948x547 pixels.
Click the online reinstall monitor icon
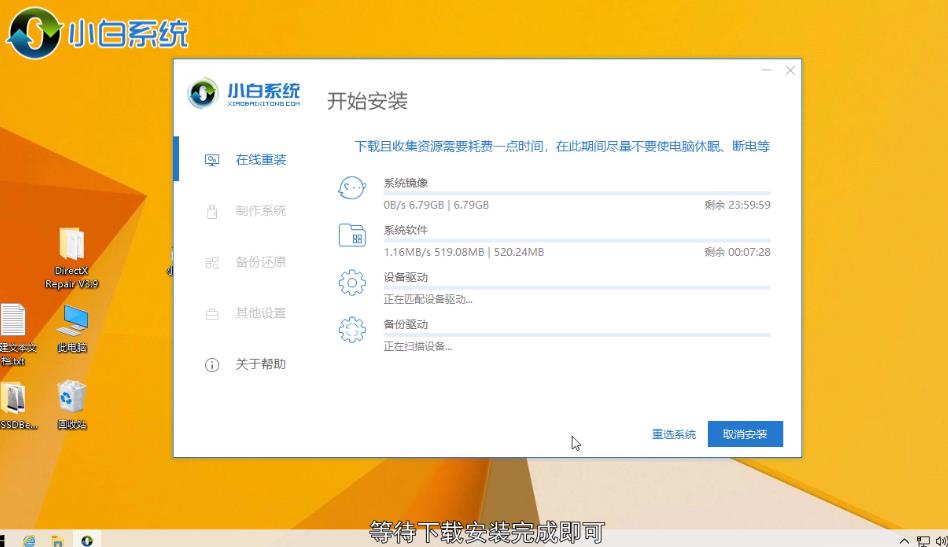(x=212, y=160)
